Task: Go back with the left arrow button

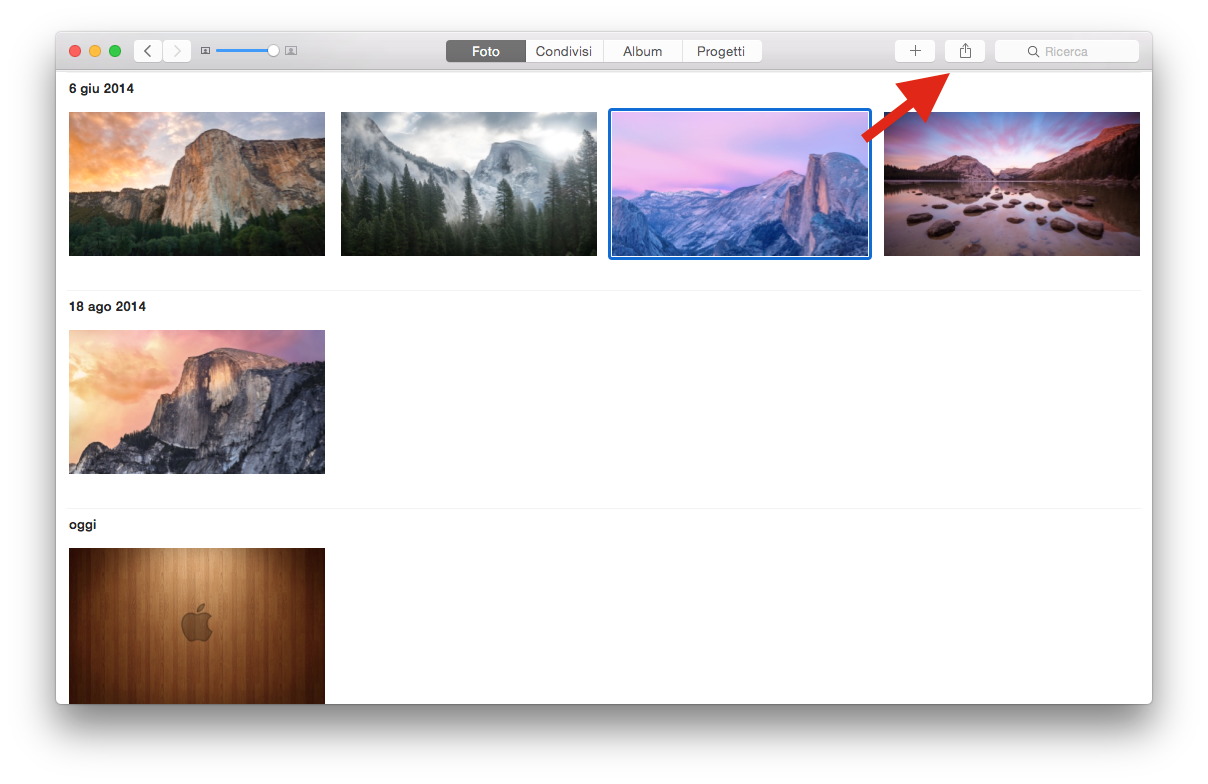Action: tap(148, 51)
